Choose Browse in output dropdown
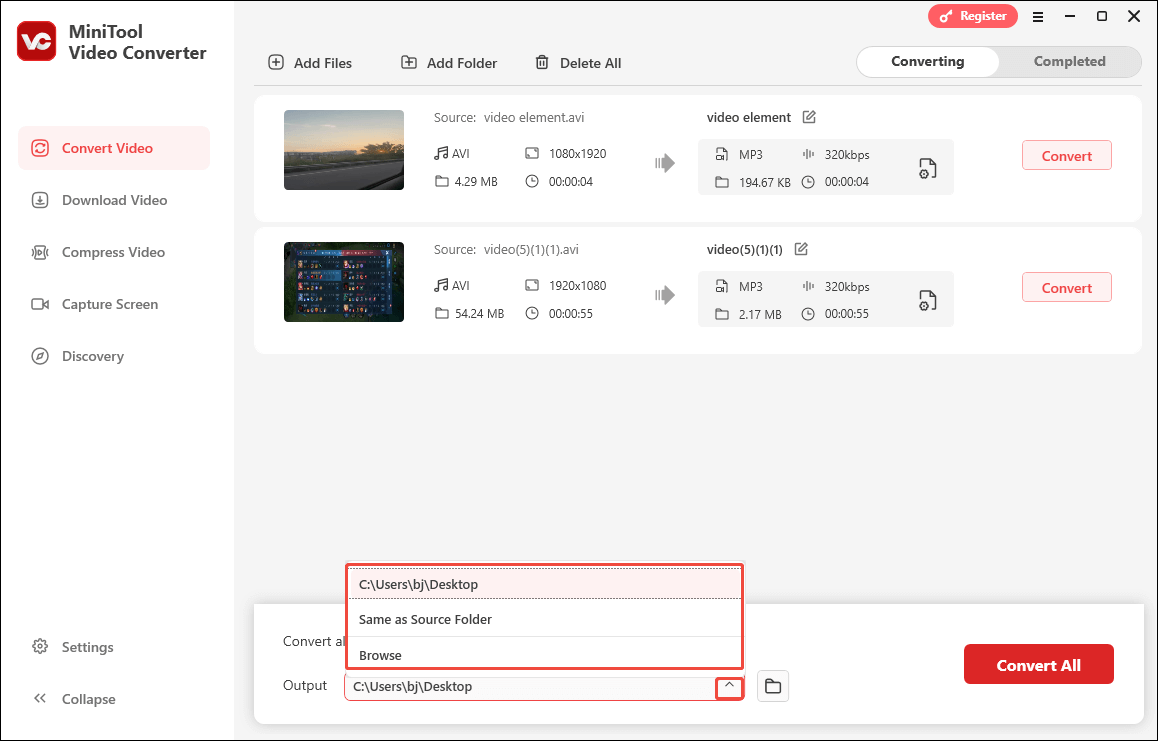 pos(544,655)
